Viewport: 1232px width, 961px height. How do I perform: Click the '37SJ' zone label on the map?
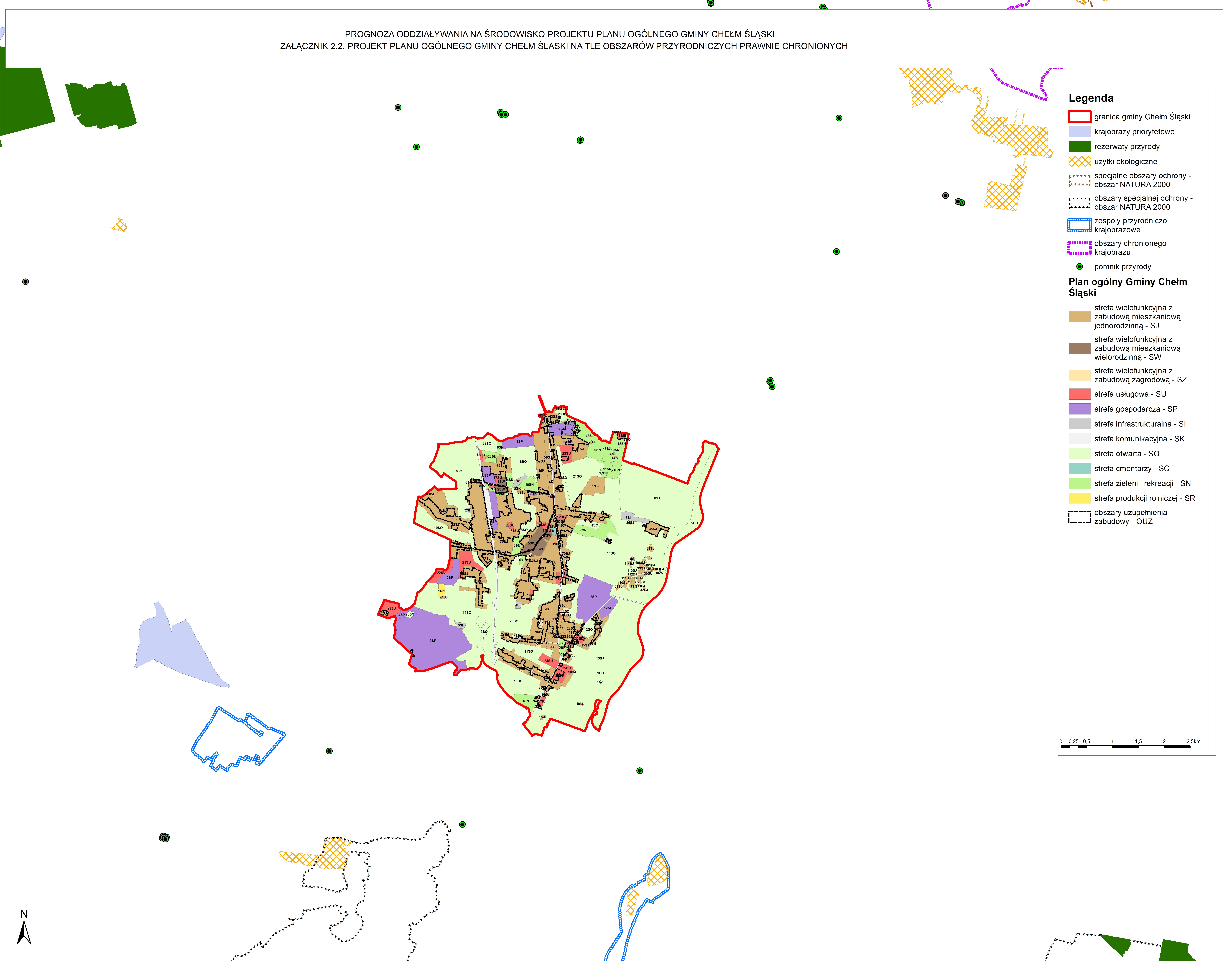[595, 486]
